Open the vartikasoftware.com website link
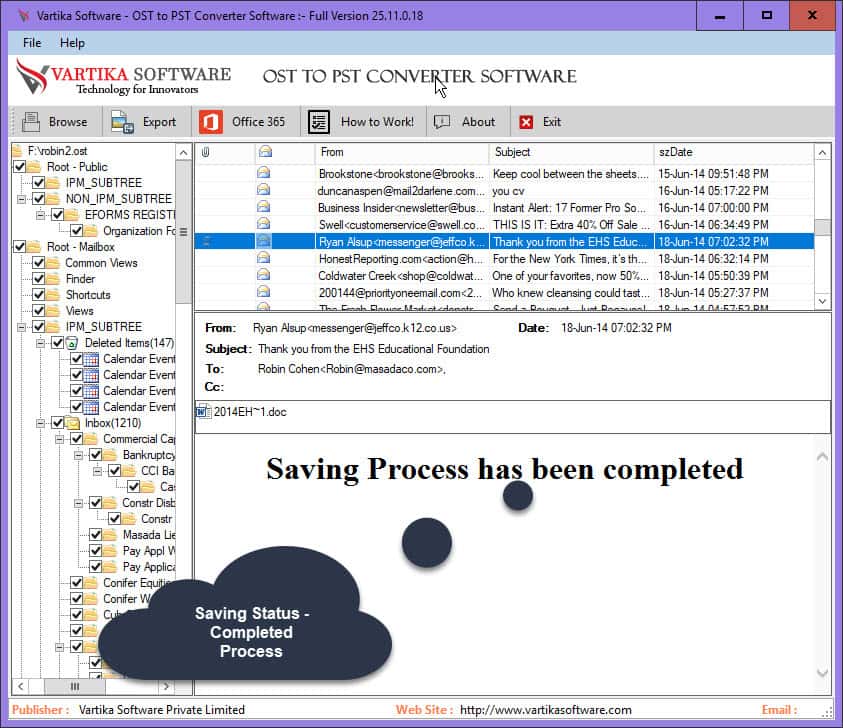 pyautogui.click(x=546, y=710)
